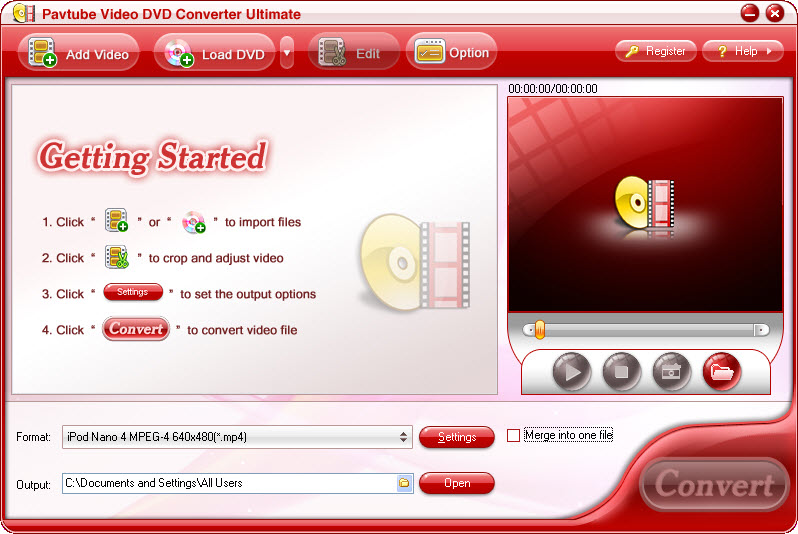The height and width of the screenshot is (534, 798).
Task: Take a snapshot with camera icon
Action: click(x=671, y=372)
